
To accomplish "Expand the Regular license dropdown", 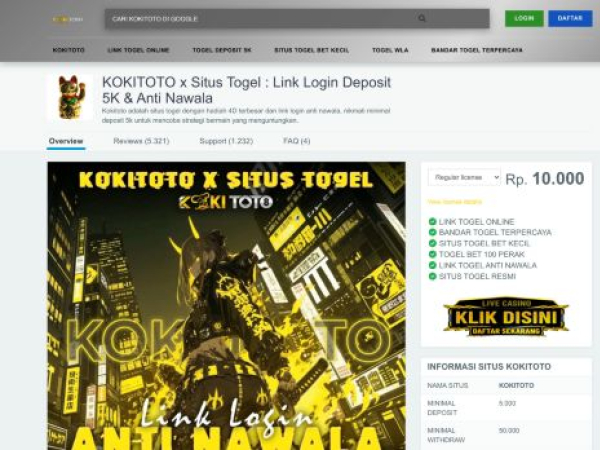I will 464,178.
